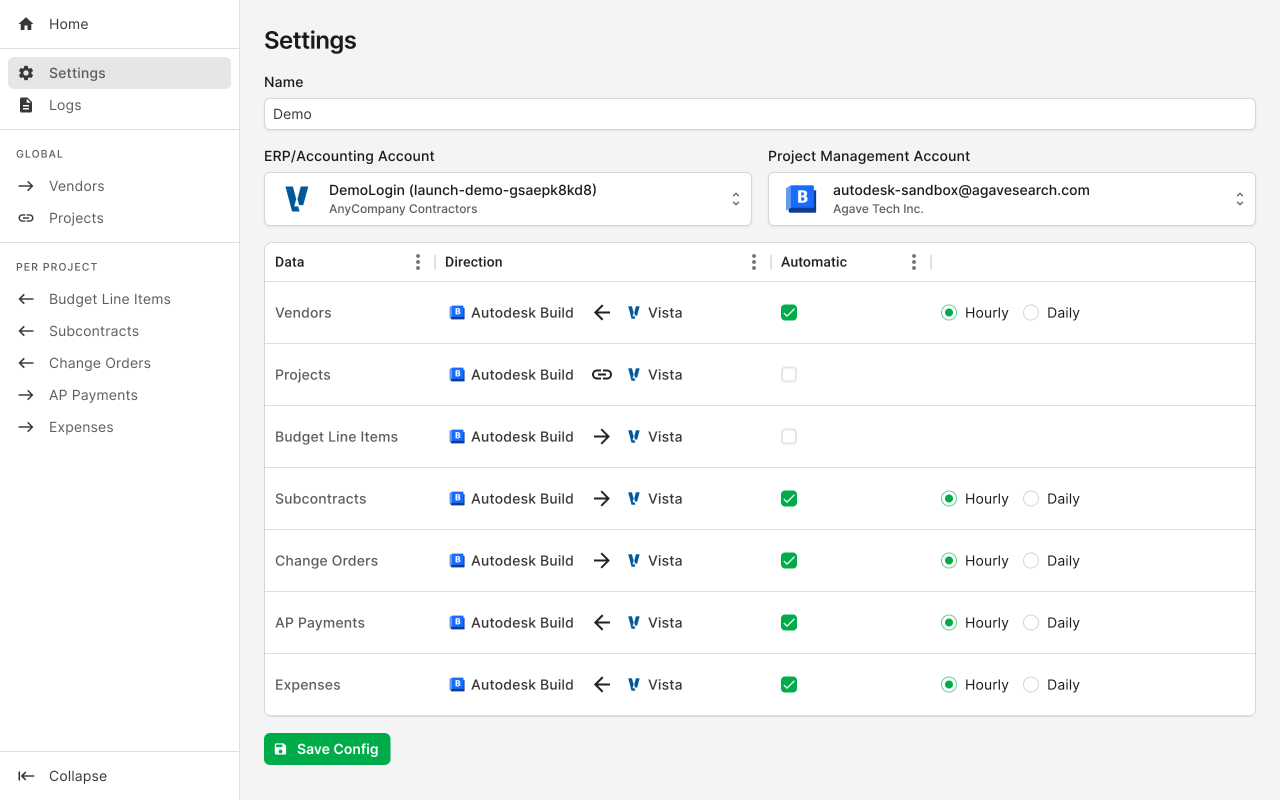Uncheck Automatic checkbox for Vendors
This screenshot has height=800, width=1280.
click(789, 313)
